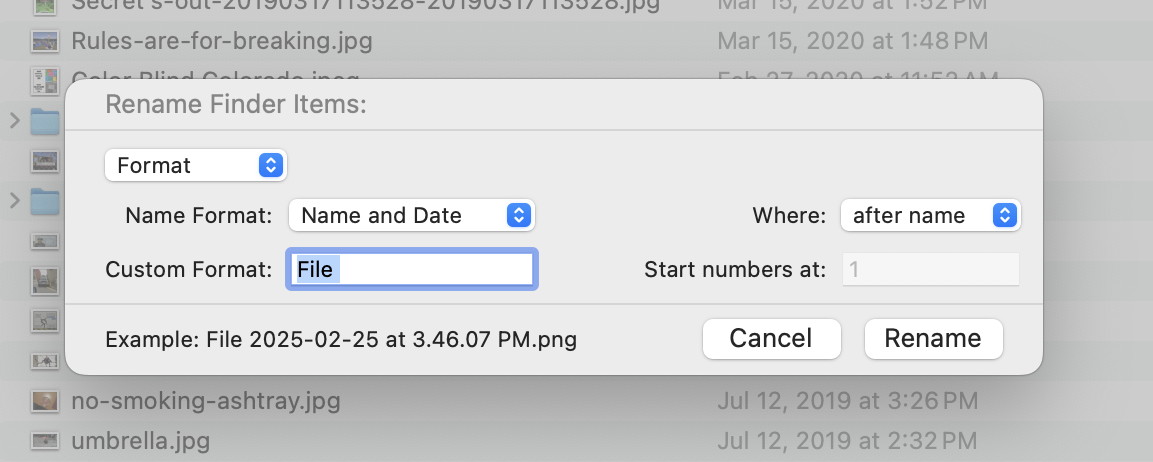Expand the lower folder in Finder list
Viewport: 1153px width, 462px height.
click(x=14, y=199)
